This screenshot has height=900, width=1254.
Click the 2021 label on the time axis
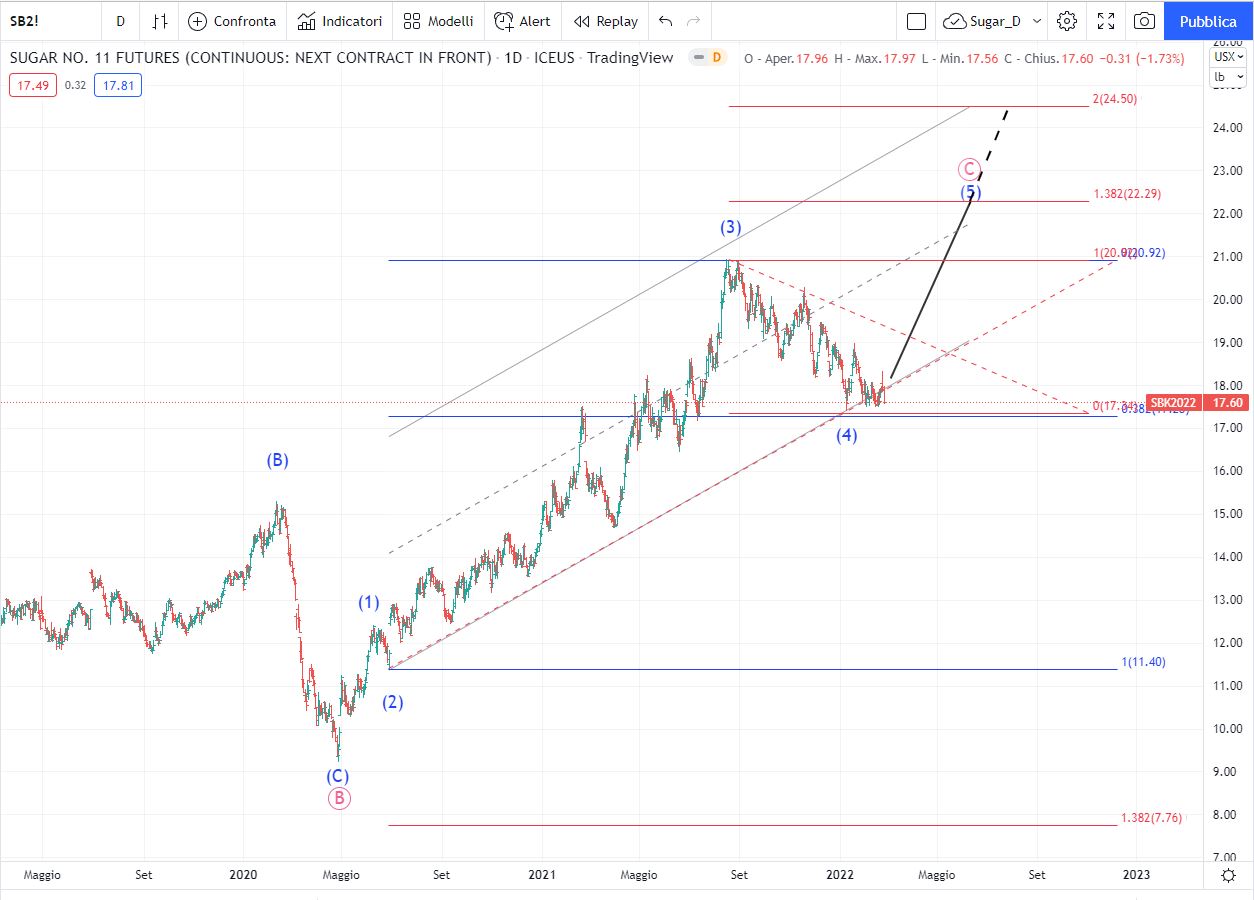tap(542, 875)
